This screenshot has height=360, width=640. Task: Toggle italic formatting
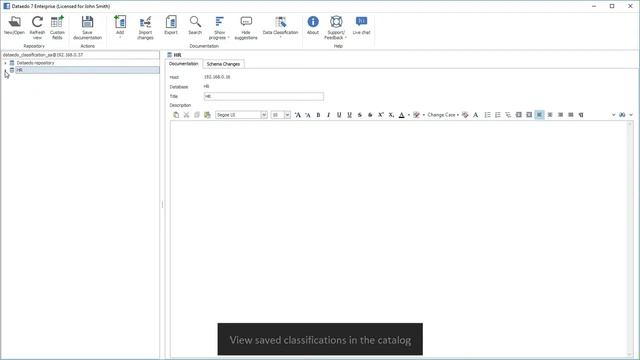click(329, 115)
